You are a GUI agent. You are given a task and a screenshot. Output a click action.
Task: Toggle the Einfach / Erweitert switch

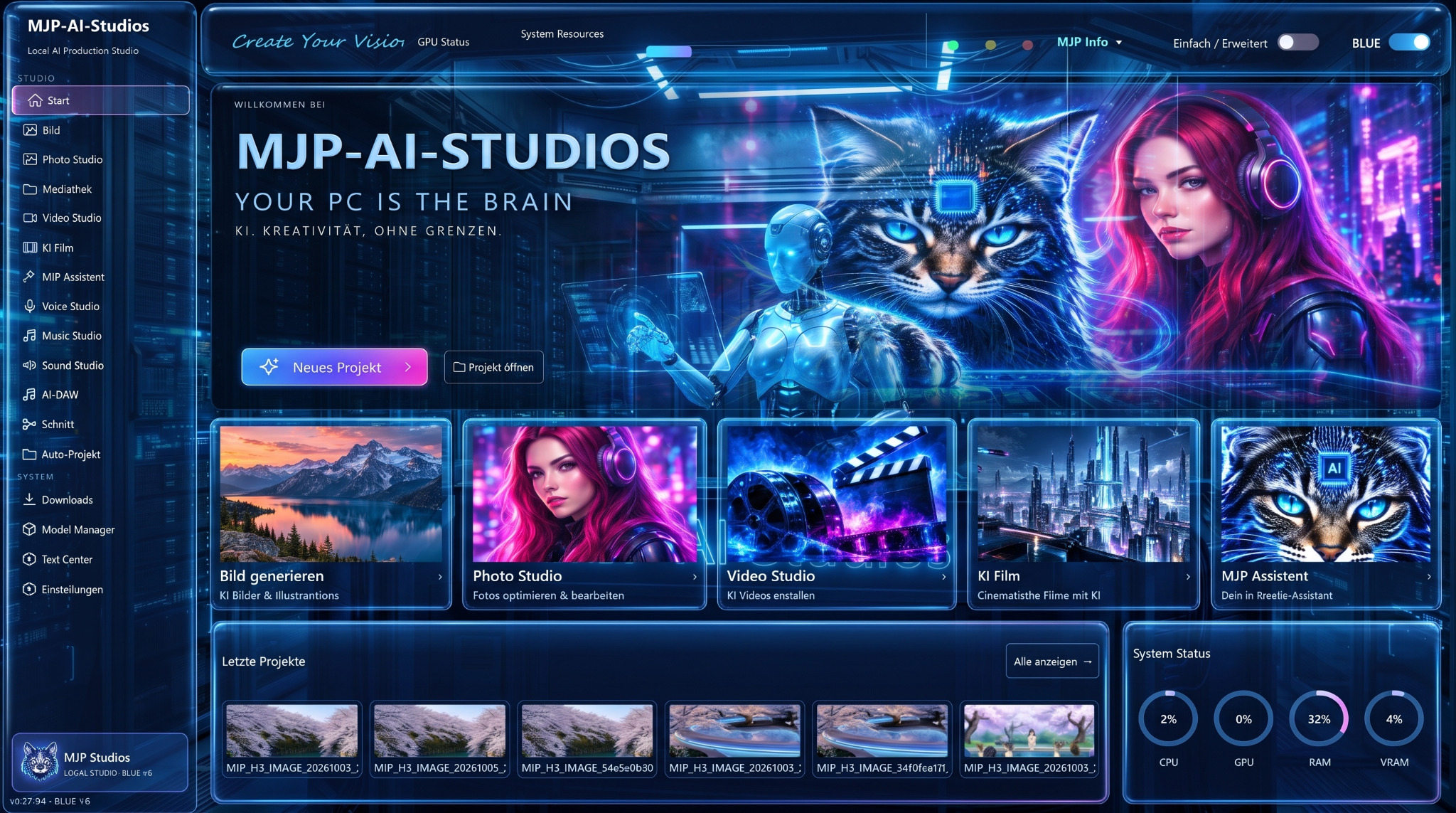pyautogui.click(x=1297, y=43)
